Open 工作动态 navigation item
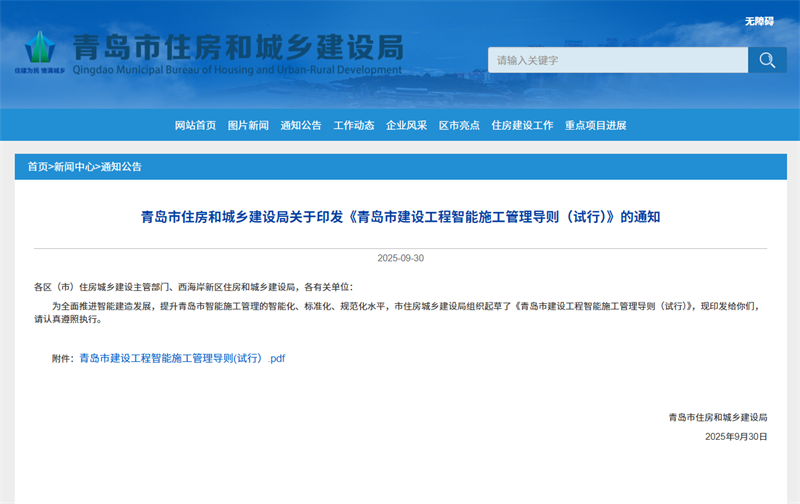Screen dimensions: 800x504 [354, 125]
